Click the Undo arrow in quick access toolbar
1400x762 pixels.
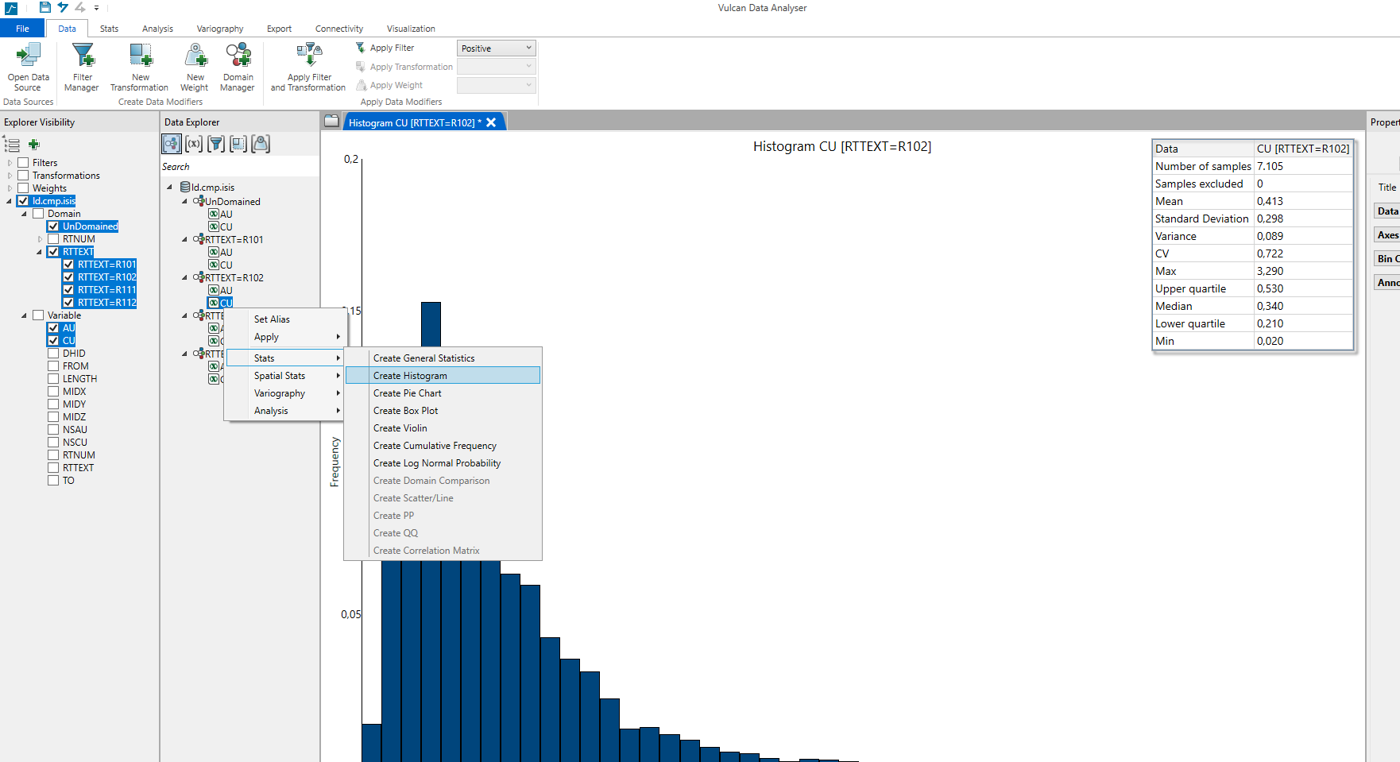tap(63, 8)
